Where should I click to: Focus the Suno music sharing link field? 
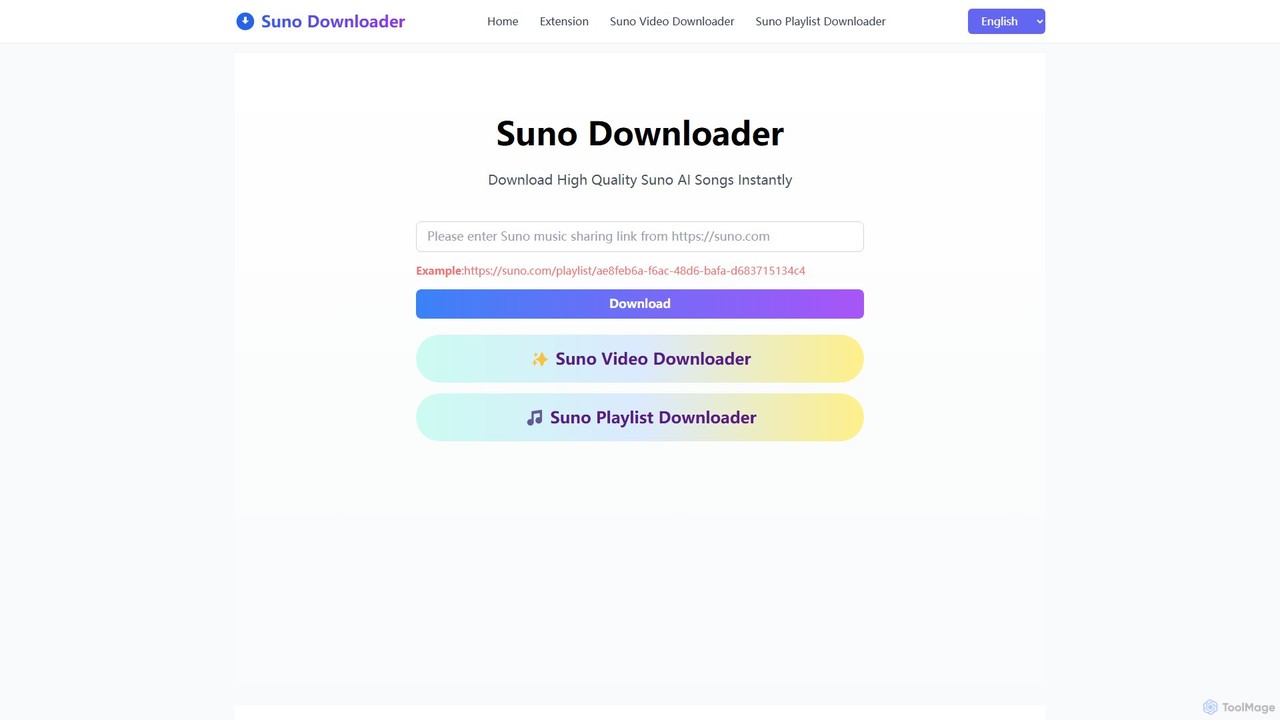pyautogui.click(x=640, y=236)
